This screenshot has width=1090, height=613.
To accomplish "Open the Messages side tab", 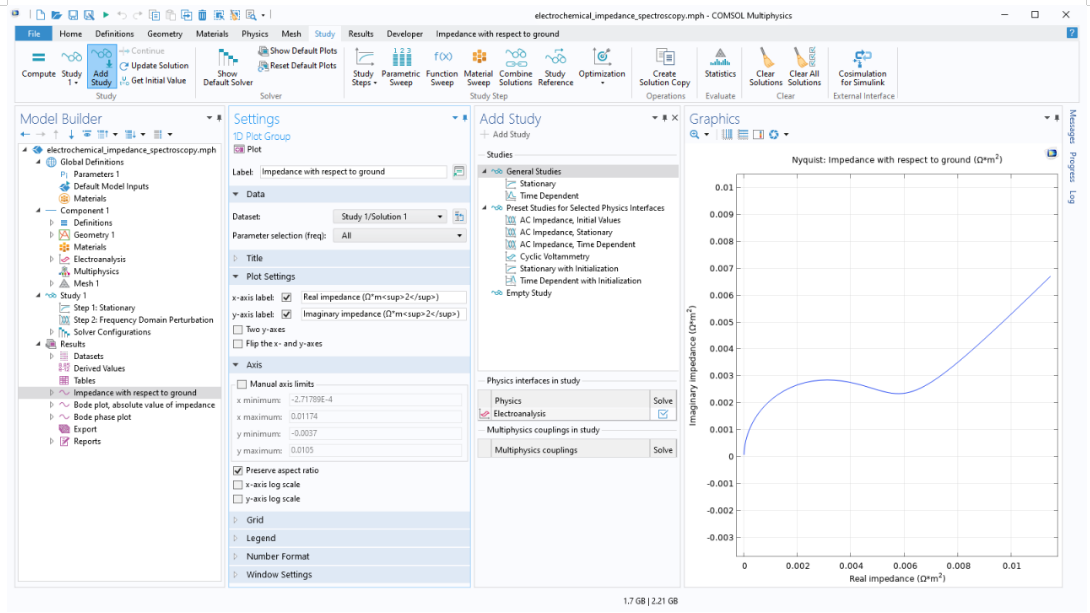I will pos(1073,126).
